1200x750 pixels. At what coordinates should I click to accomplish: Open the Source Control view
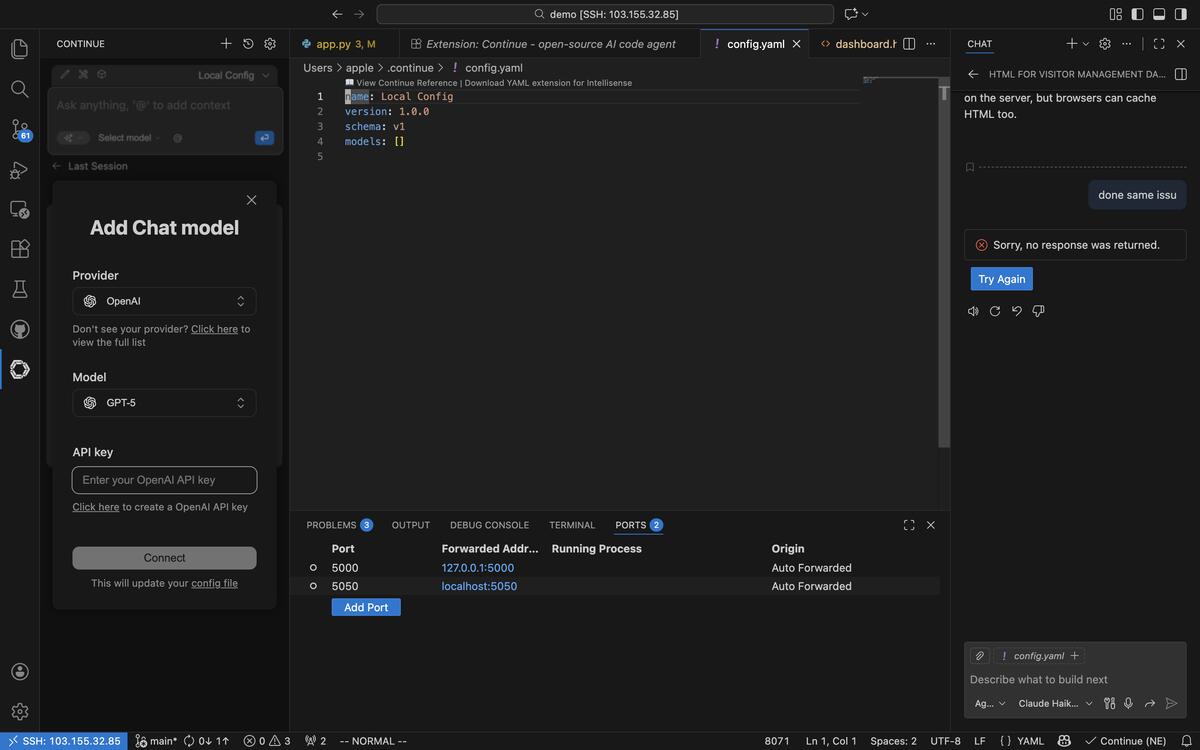coord(19,129)
